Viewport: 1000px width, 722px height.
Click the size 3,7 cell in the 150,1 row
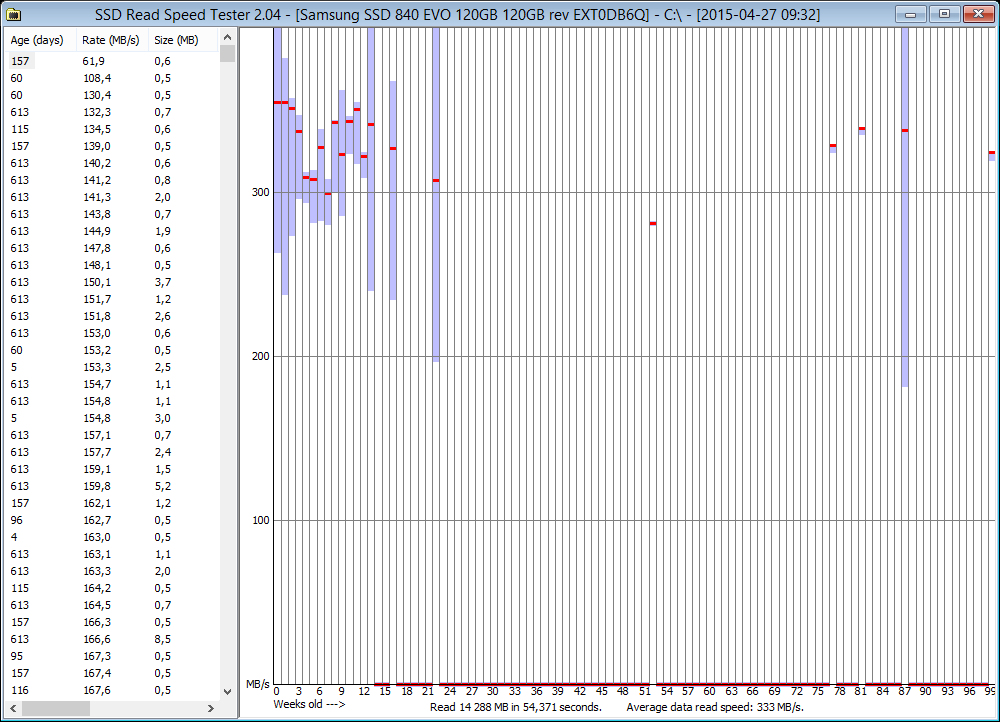[163, 283]
